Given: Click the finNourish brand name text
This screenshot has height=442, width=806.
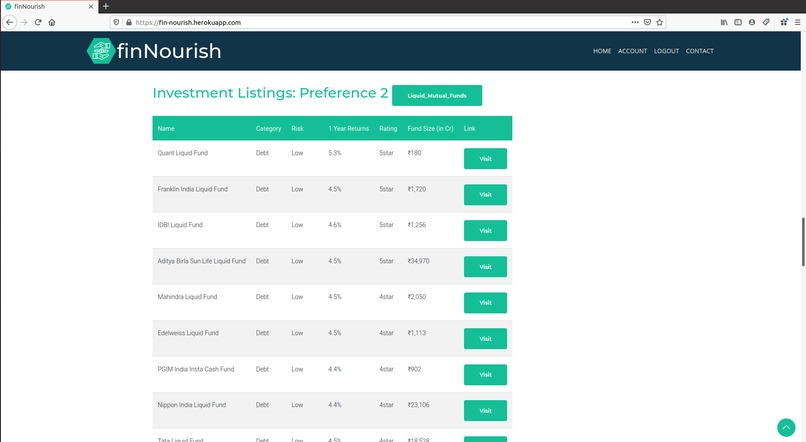Looking at the screenshot, I should click(x=169, y=51).
